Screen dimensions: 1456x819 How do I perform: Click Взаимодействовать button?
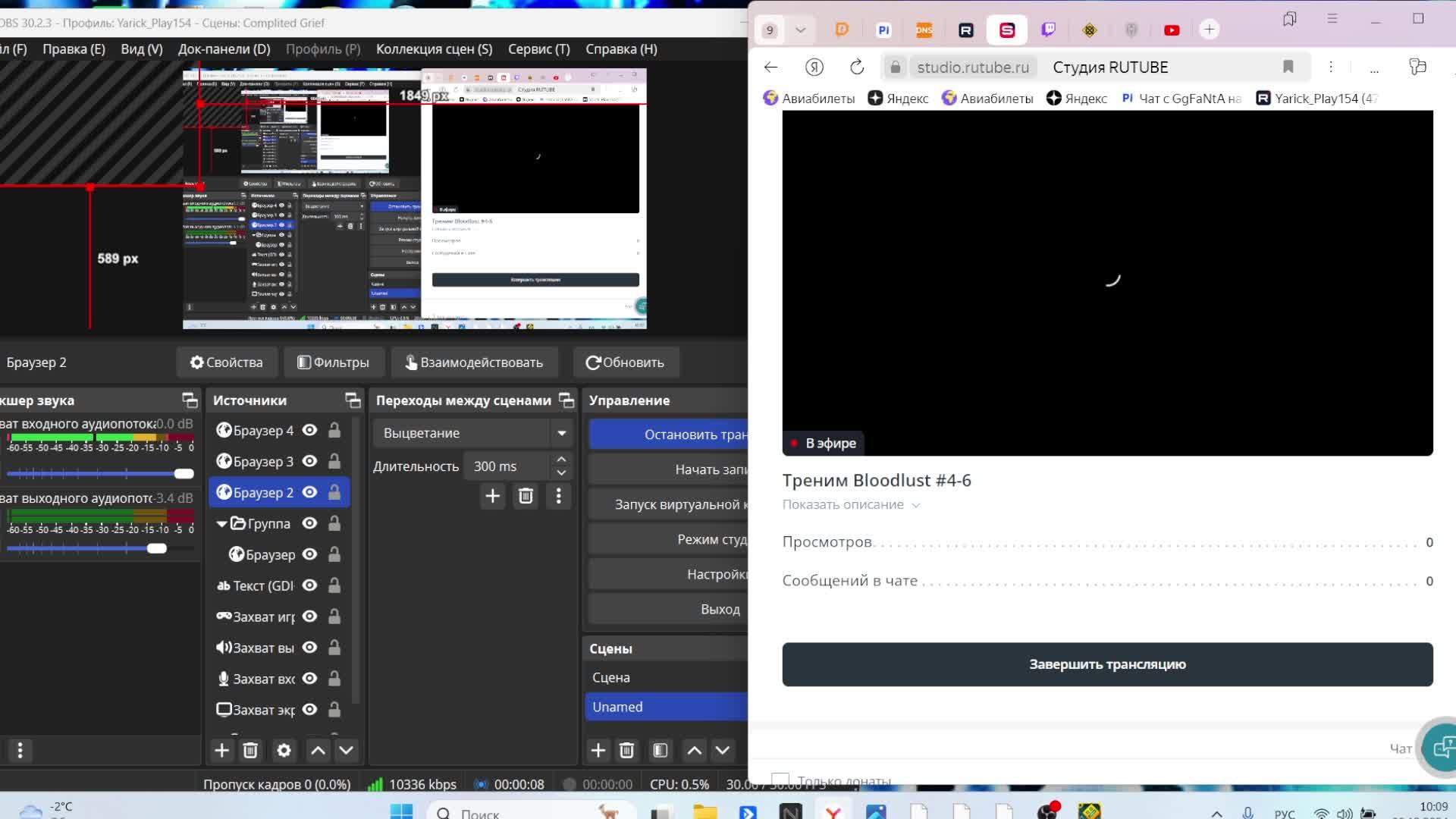[x=474, y=362]
